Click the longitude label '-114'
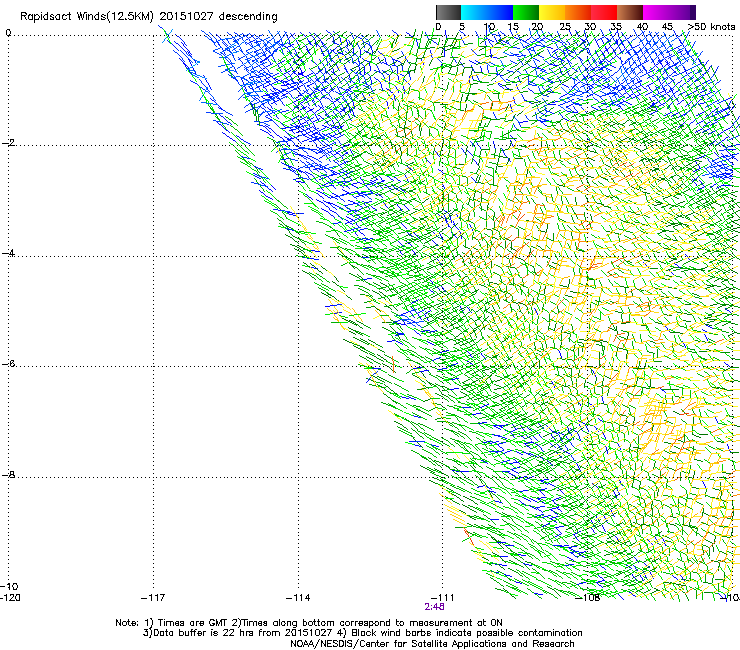This screenshot has height=650, width=740. coord(298,598)
